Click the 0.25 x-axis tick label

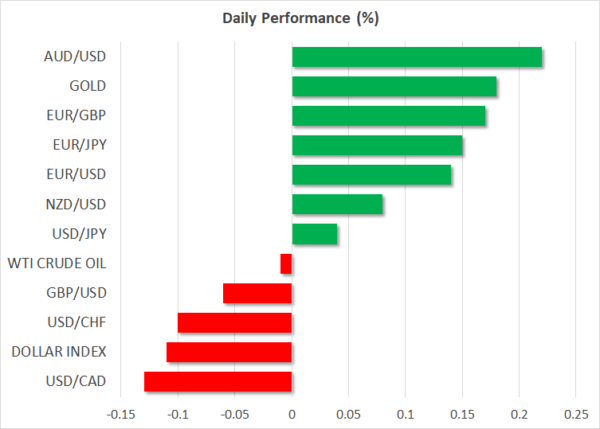[575, 413]
